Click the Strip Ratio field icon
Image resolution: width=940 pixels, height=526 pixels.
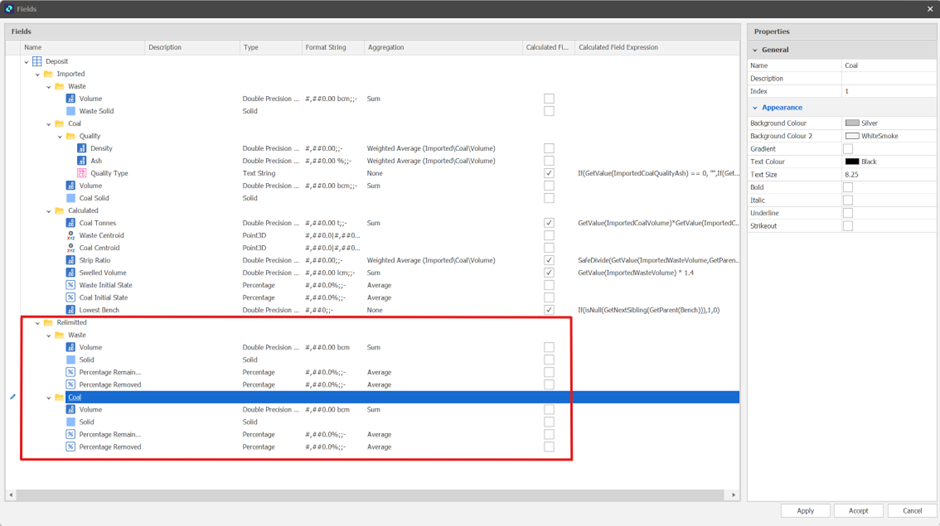click(71, 260)
